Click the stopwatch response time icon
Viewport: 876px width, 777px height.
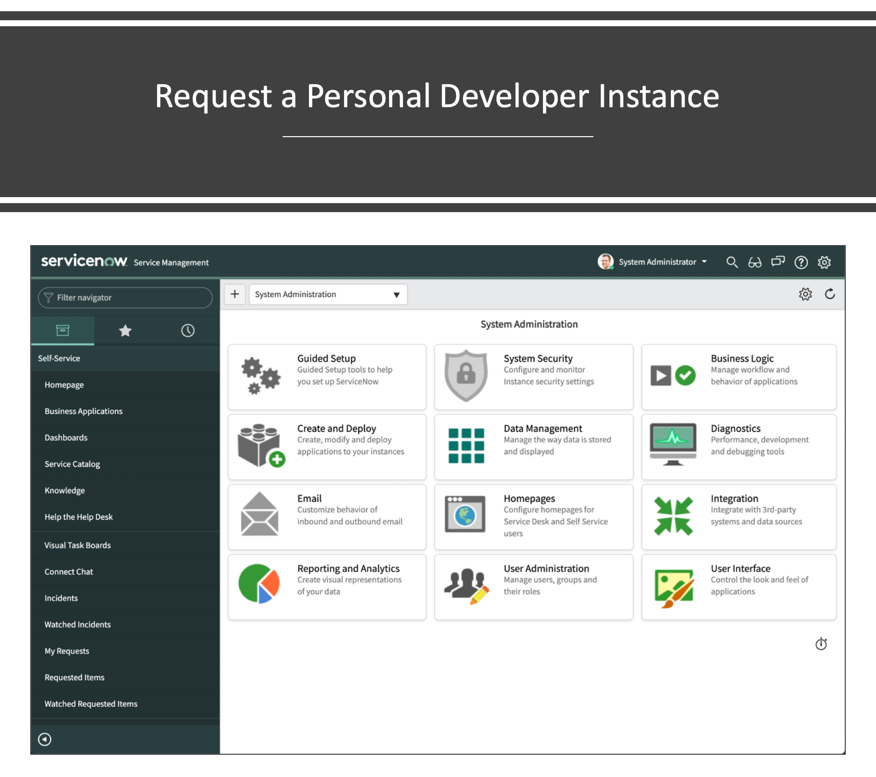[x=821, y=643]
